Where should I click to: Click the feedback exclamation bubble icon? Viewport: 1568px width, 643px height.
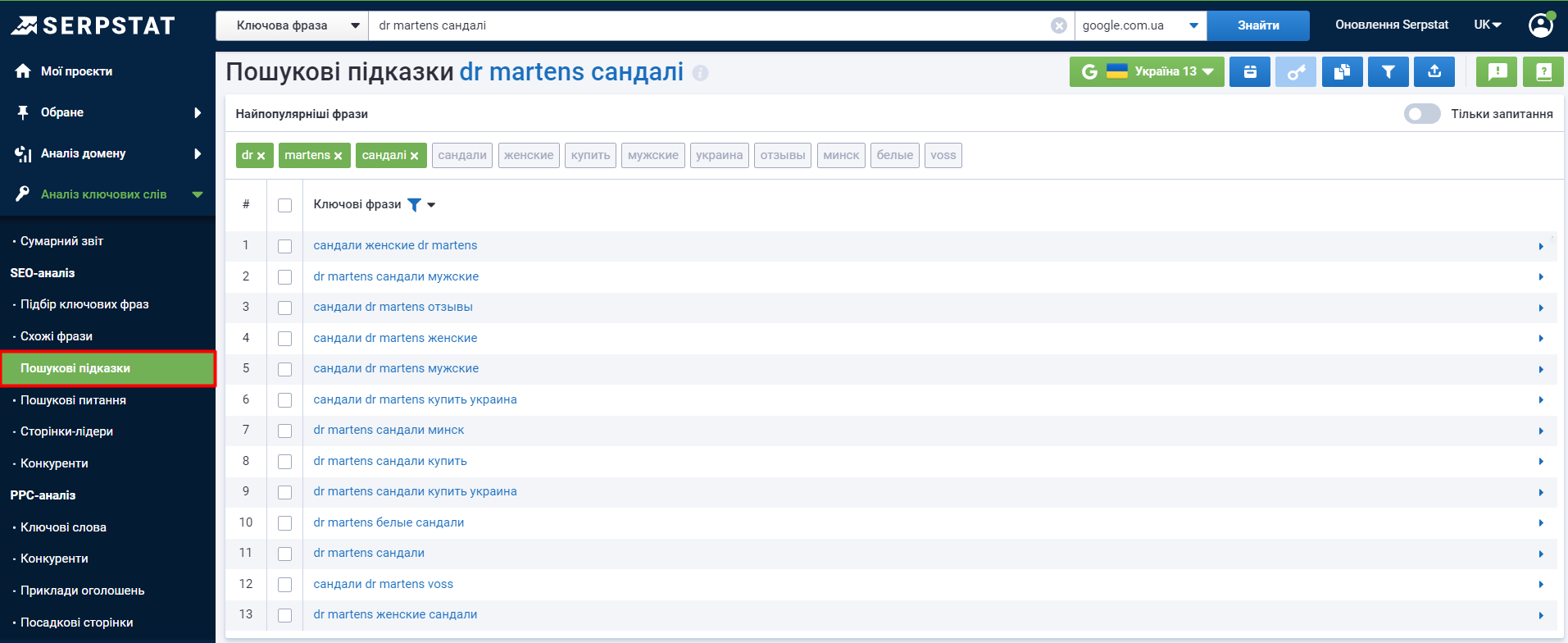1497,72
